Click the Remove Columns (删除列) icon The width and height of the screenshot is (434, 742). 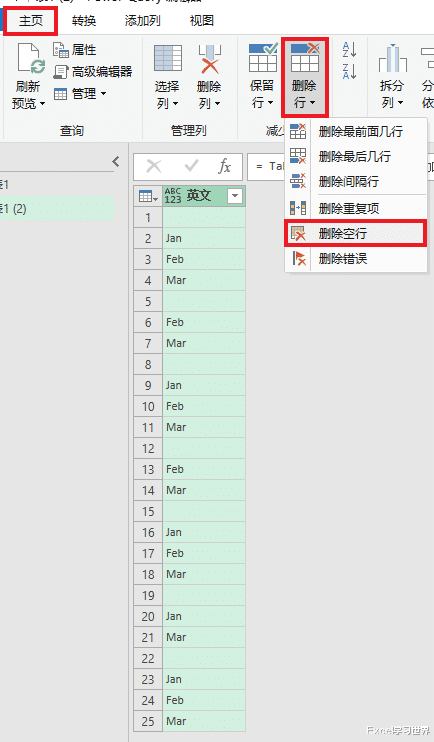209,59
